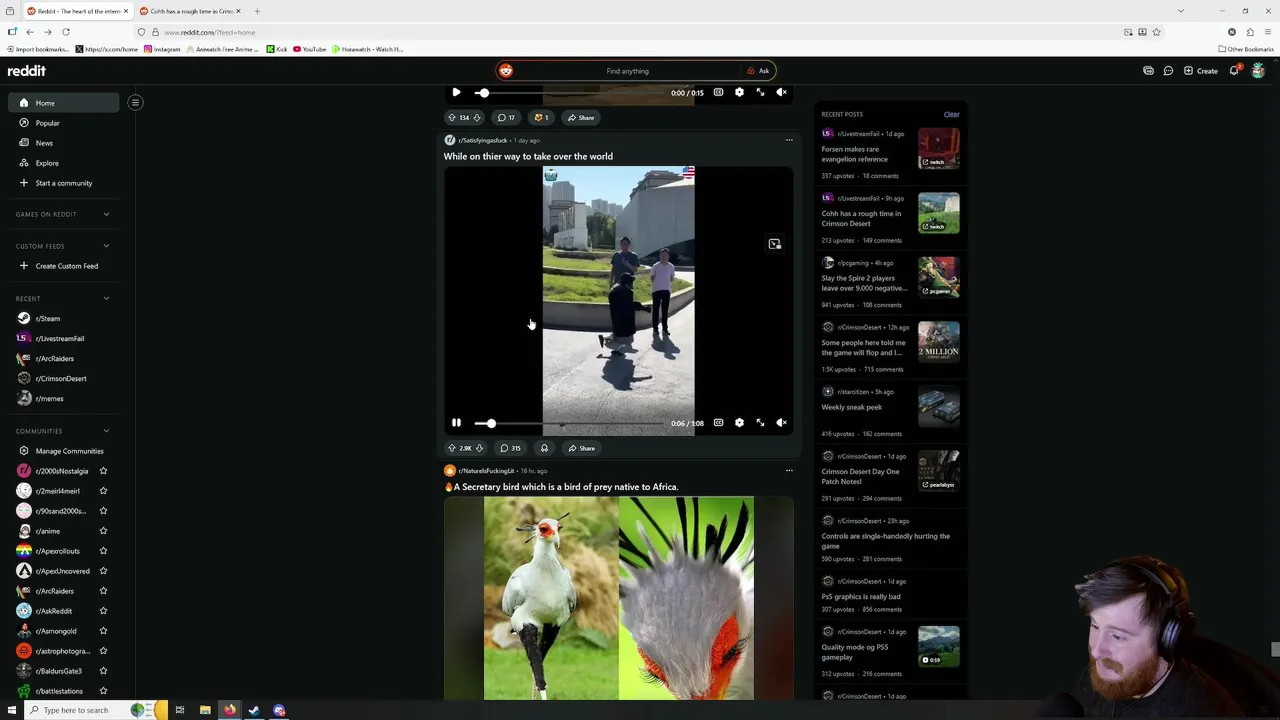
Task: Open the r/NatureIsFuckingLit subreddit link
Action: 486,471
